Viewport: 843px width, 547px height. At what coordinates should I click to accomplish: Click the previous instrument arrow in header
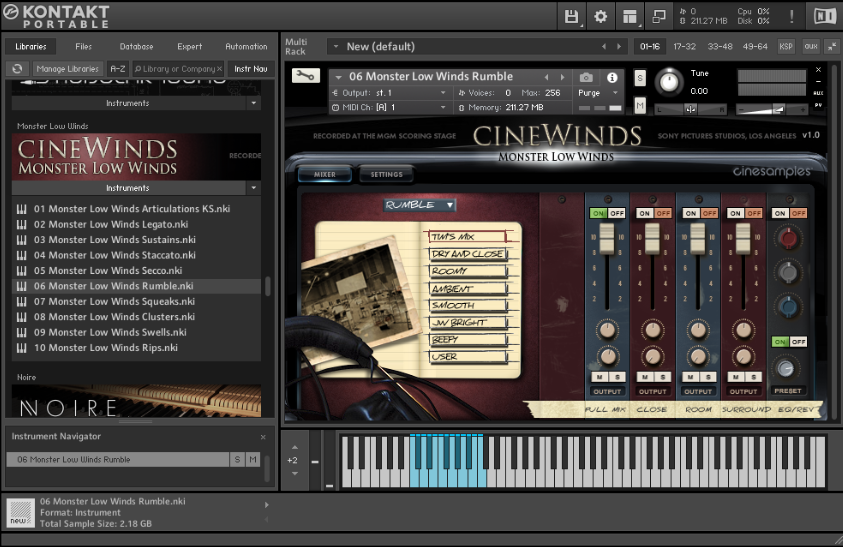click(x=547, y=77)
